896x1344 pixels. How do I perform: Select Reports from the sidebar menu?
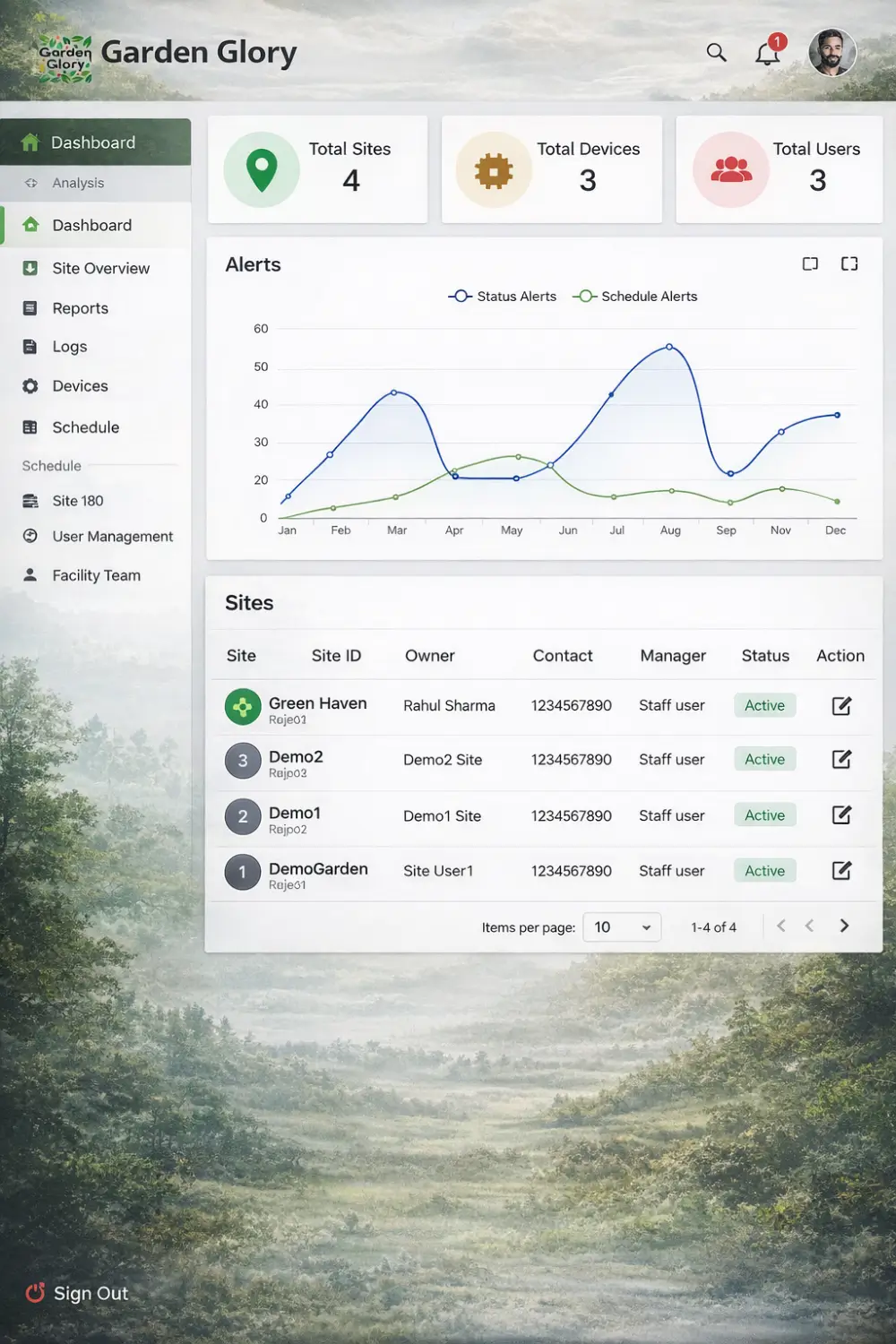[80, 308]
